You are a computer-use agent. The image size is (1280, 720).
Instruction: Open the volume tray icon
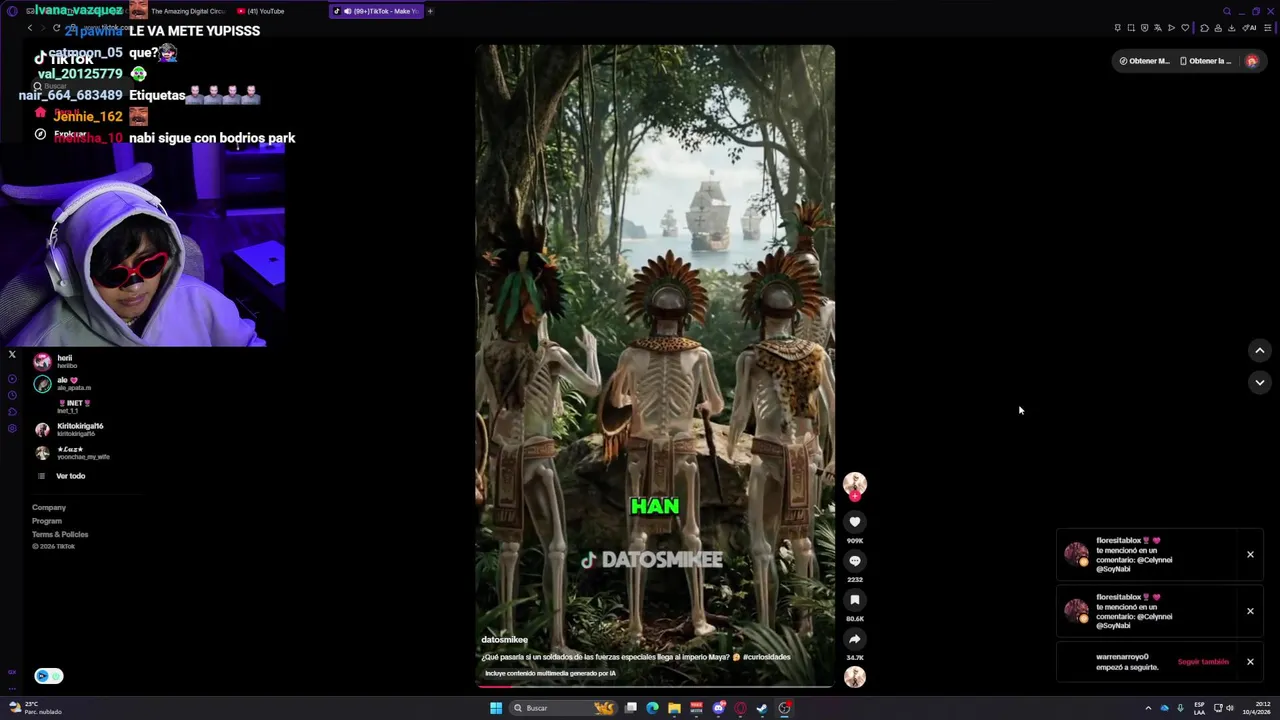(x=1230, y=708)
